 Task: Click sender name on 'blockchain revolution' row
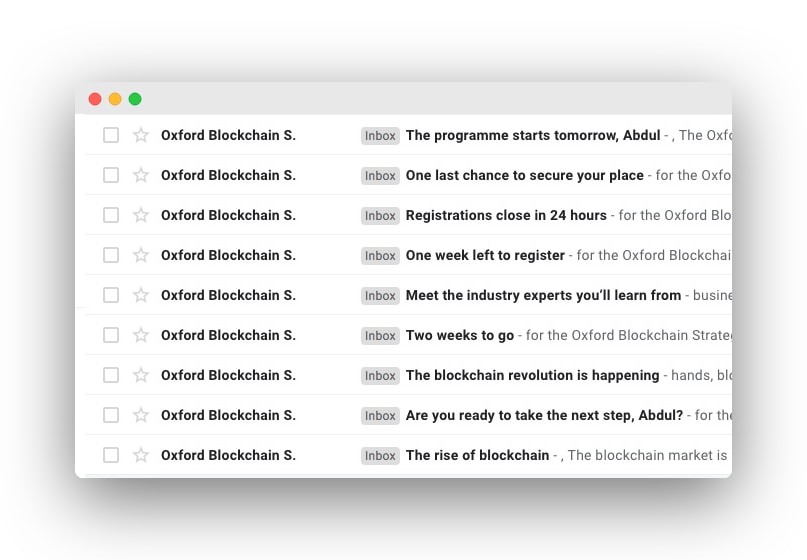coord(228,375)
